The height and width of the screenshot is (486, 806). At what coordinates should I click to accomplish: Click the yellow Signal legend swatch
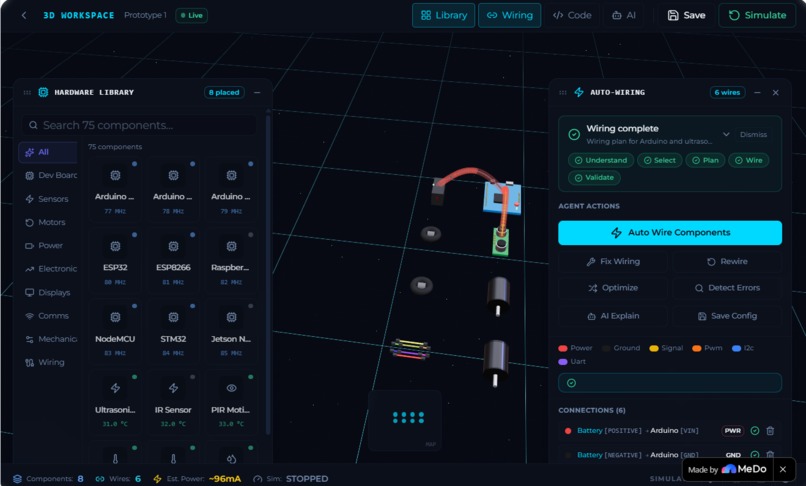coord(654,348)
